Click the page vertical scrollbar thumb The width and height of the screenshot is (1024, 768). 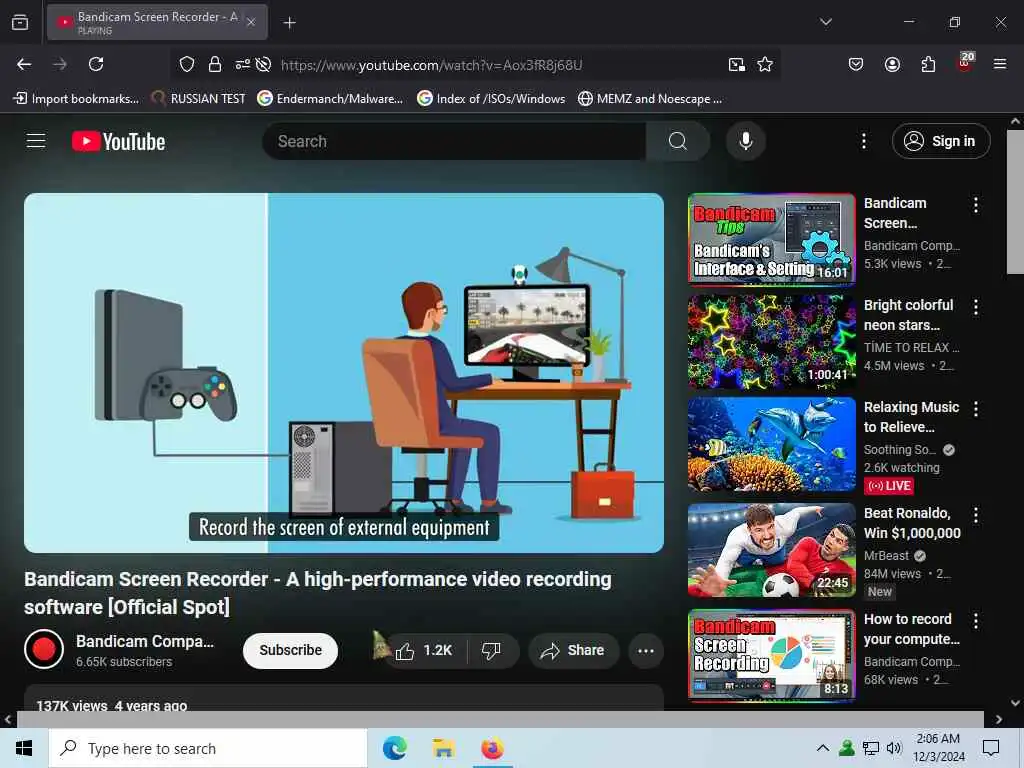pyautogui.click(x=1015, y=202)
